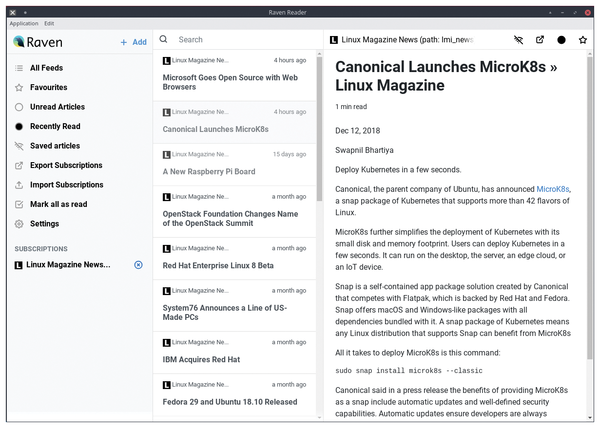Click the Add feed button
The height and width of the screenshot is (428, 600).
tap(134, 42)
